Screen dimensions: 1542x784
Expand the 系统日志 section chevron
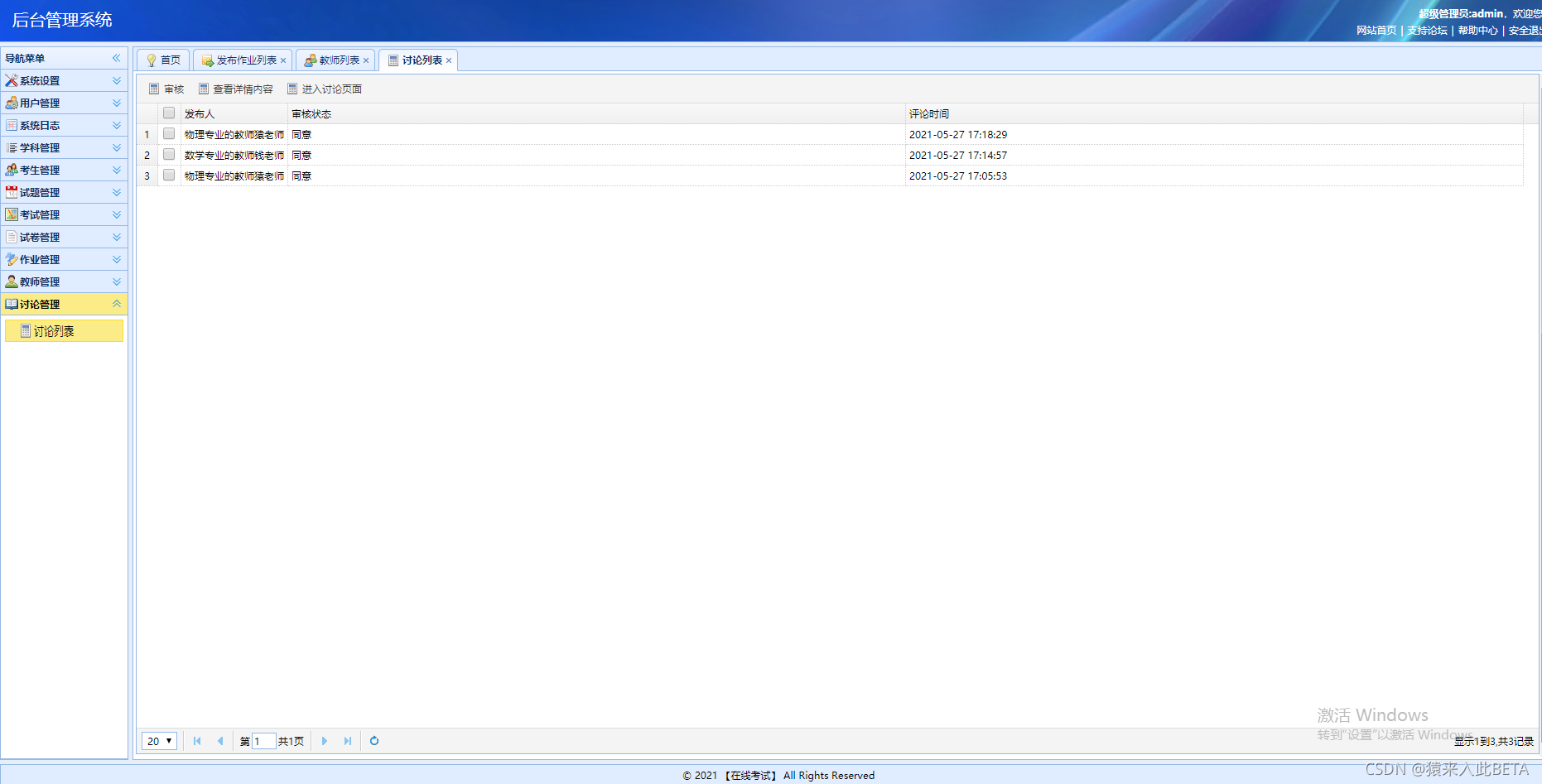click(117, 126)
